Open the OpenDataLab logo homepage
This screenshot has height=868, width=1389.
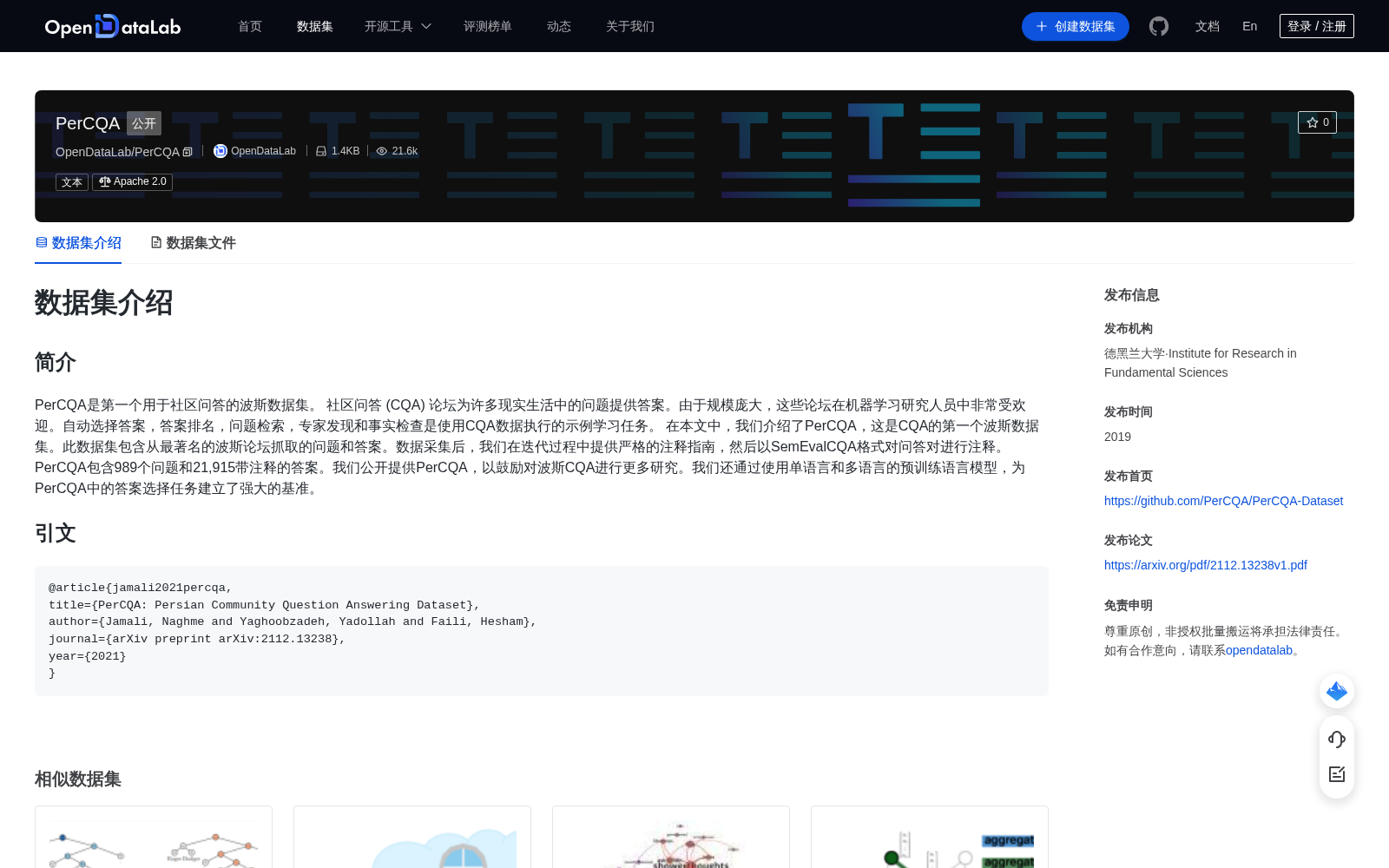click(x=113, y=26)
